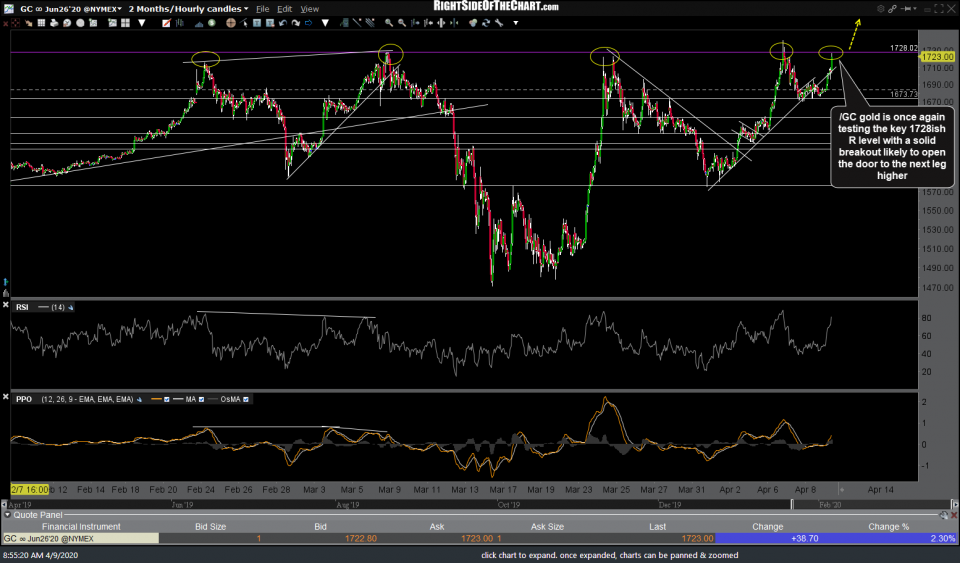Click the Edit menu

(287, 9)
